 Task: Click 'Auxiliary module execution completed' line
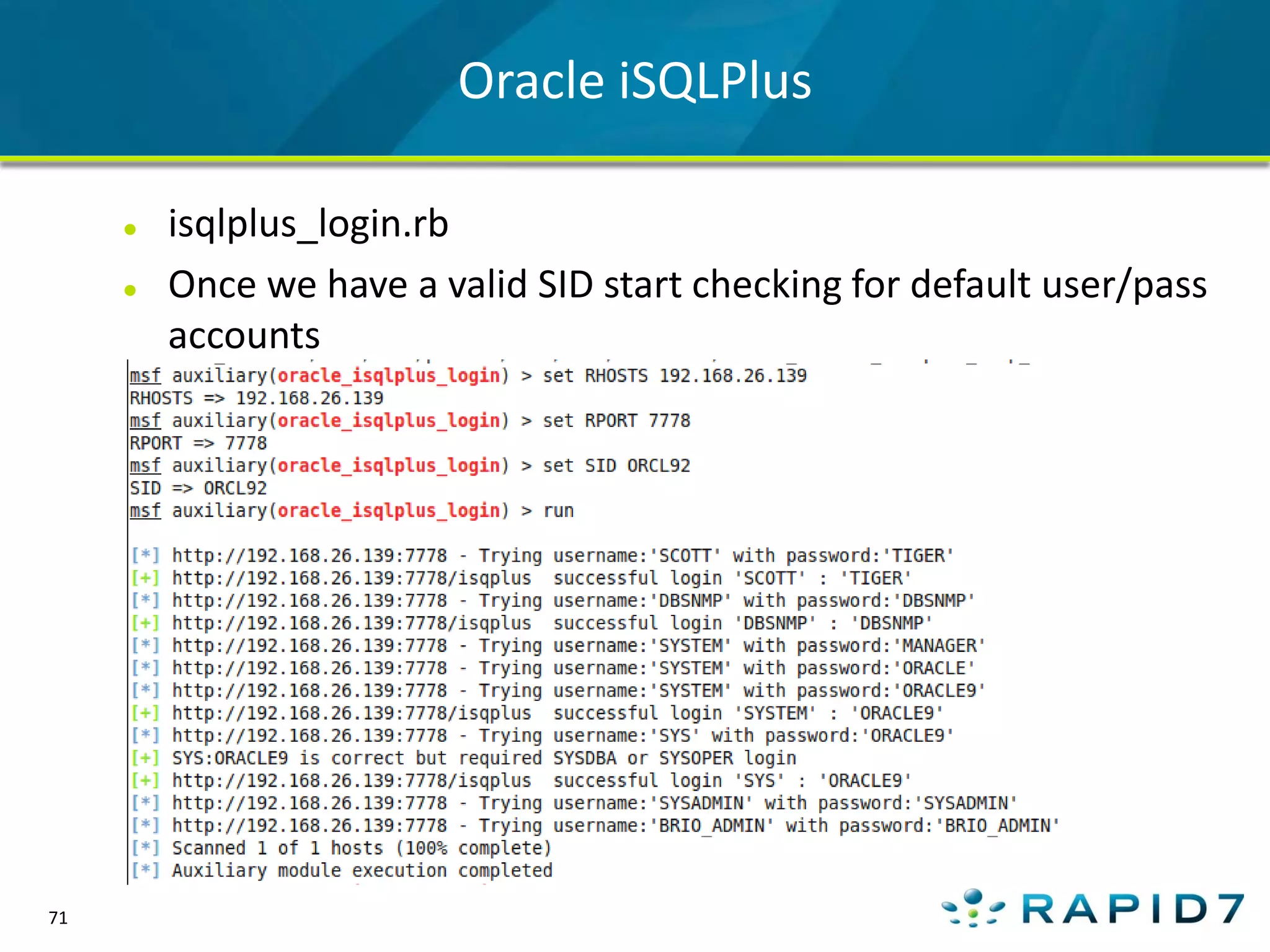pyautogui.click(x=341, y=870)
